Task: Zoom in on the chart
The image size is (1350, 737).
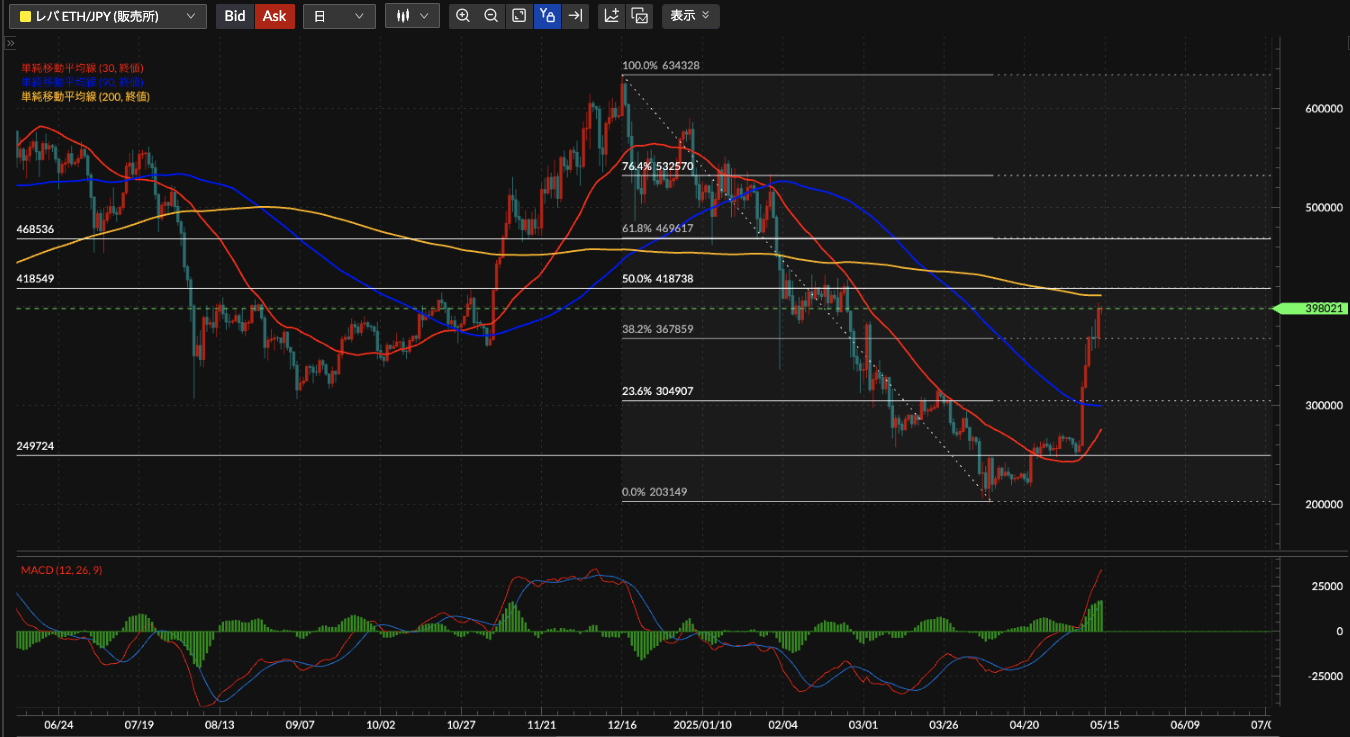Action: coord(463,16)
